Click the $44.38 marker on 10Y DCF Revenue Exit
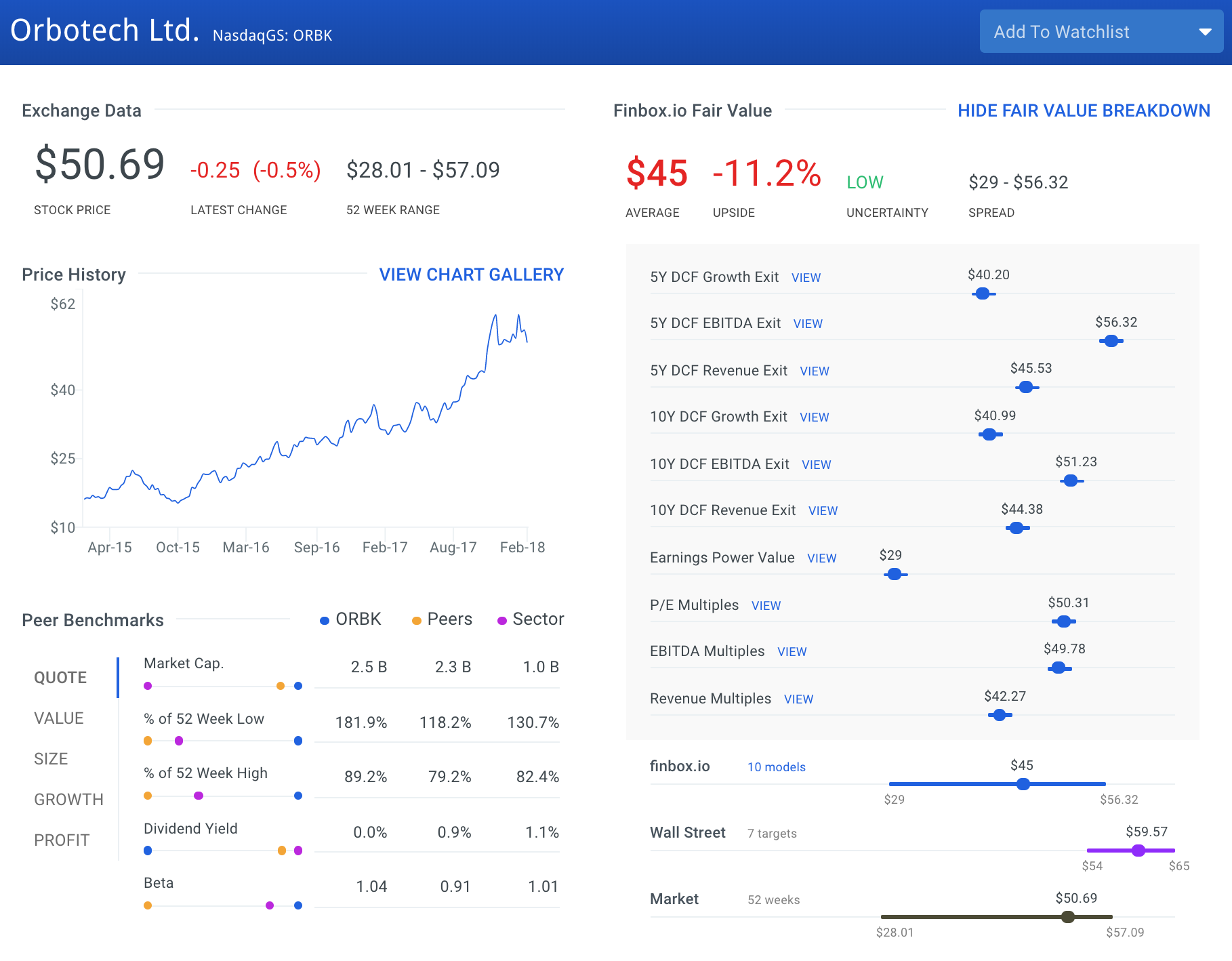 1017,528
